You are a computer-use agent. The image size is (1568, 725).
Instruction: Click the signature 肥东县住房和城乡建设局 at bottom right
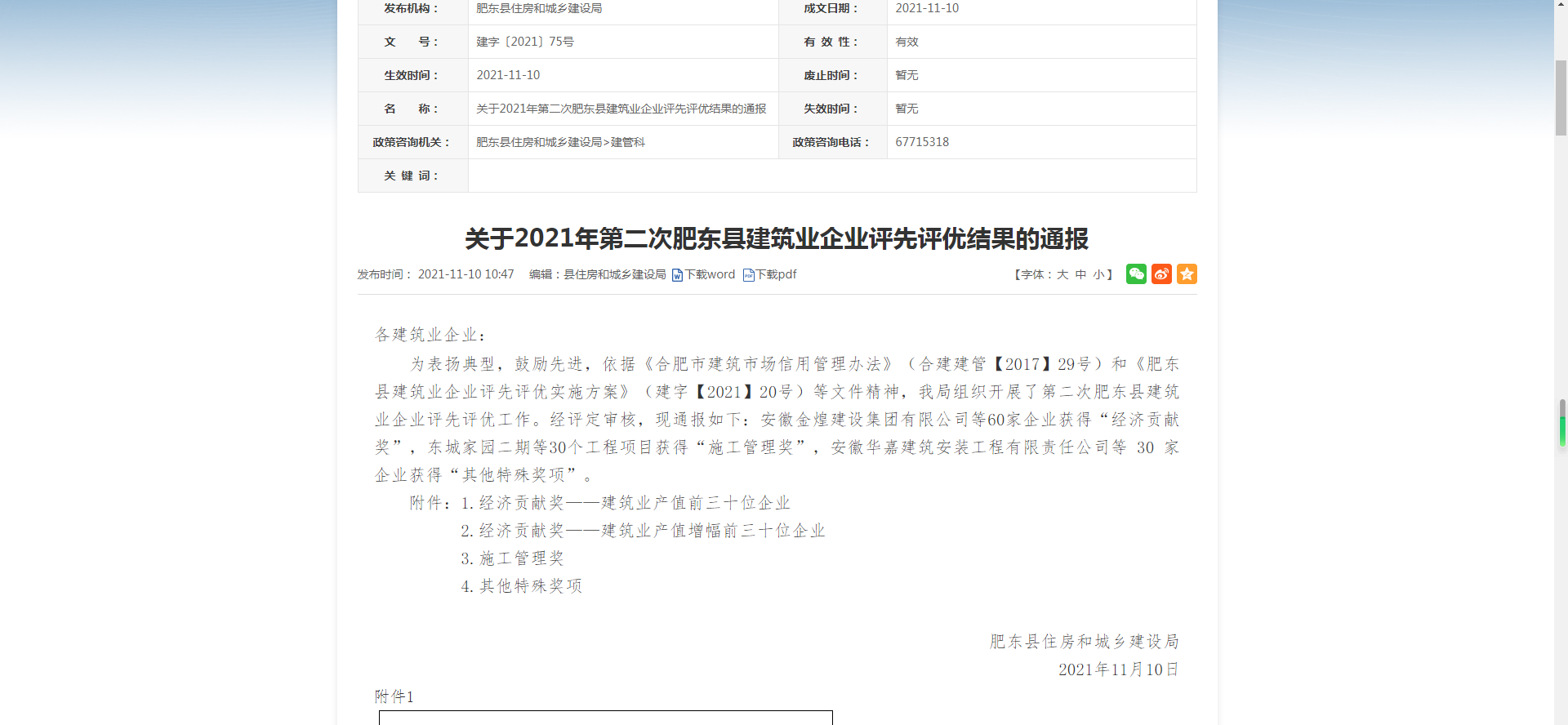click(x=1085, y=642)
